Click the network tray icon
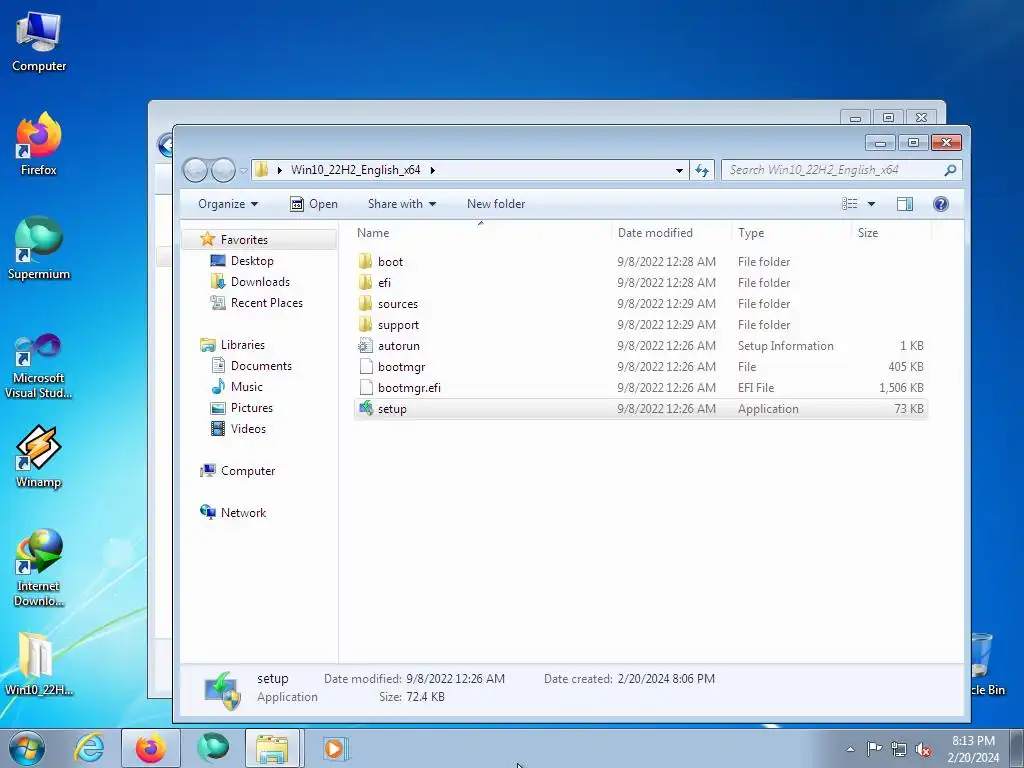The image size is (1024, 768). click(899, 748)
